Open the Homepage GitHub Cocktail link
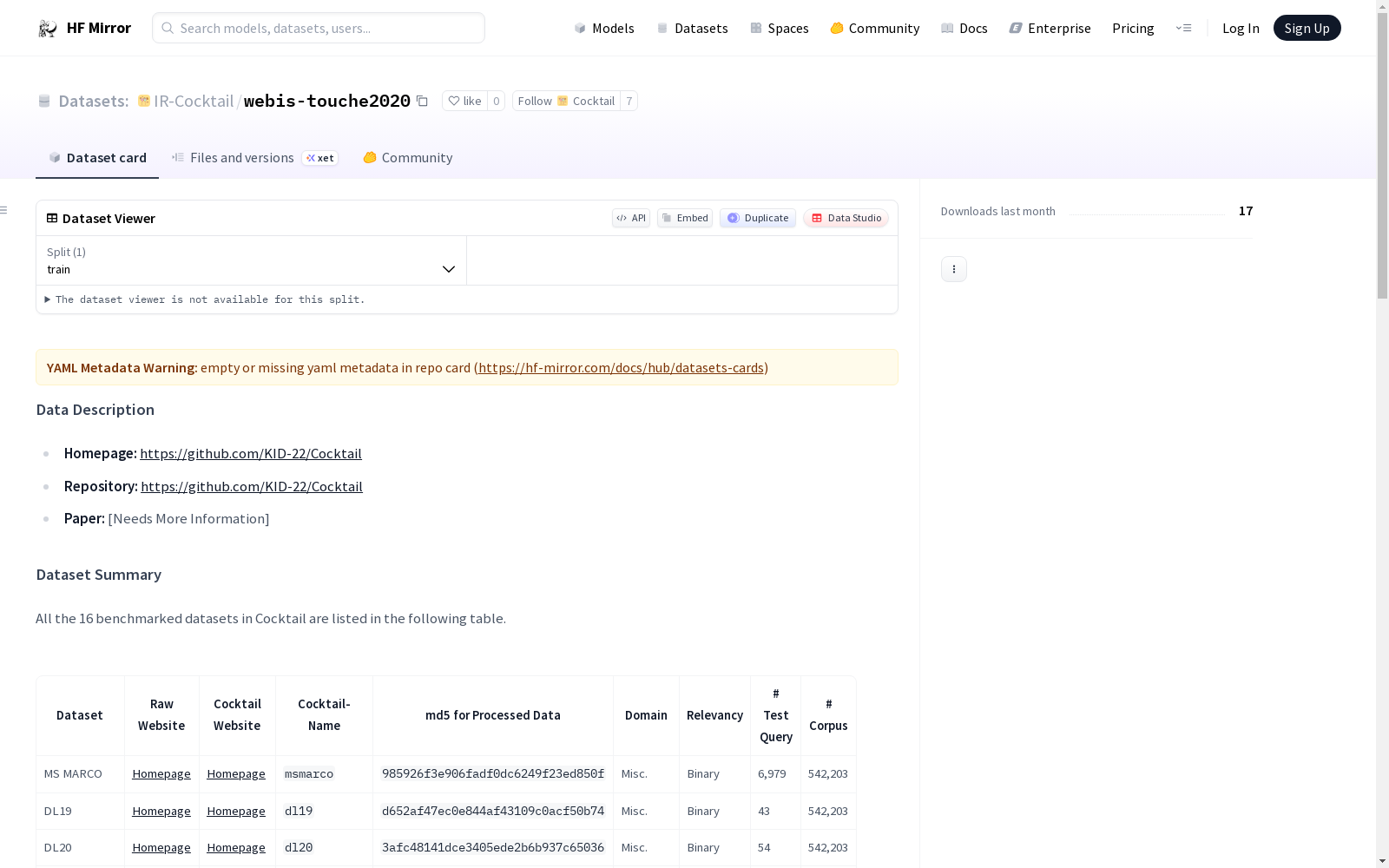 pos(251,453)
